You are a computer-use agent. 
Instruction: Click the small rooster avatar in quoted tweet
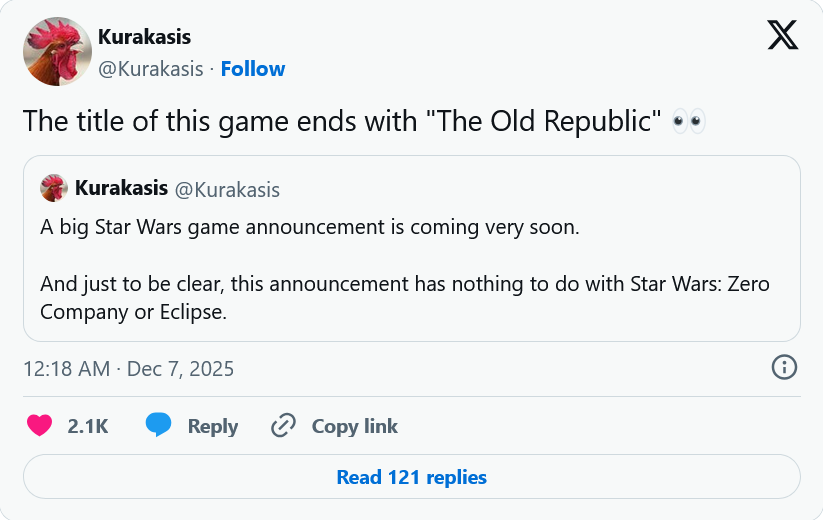click(53, 188)
